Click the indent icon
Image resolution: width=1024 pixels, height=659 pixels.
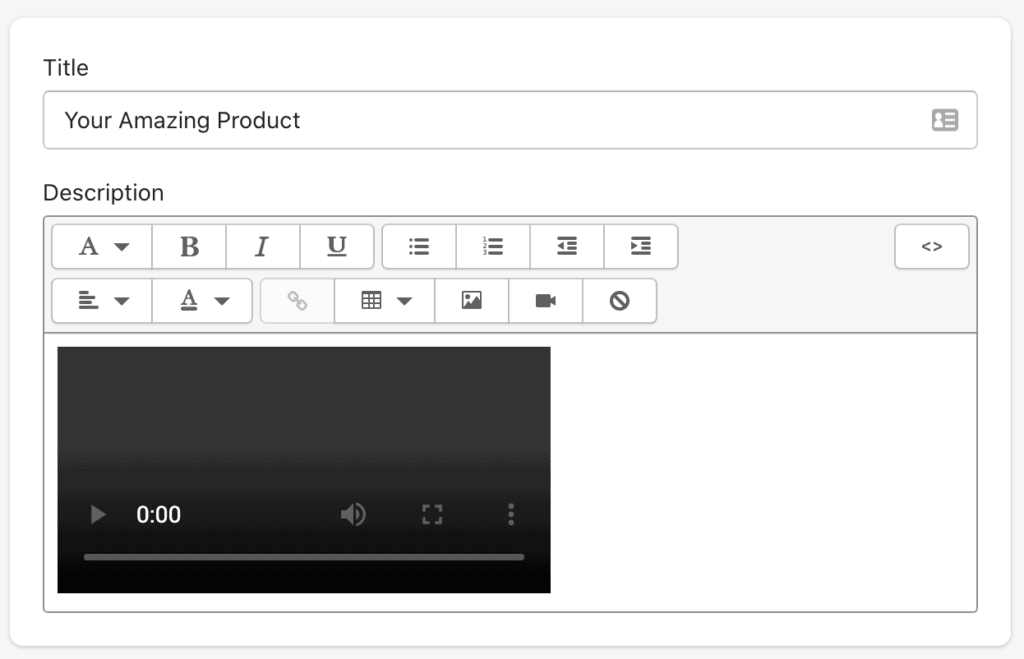point(641,247)
